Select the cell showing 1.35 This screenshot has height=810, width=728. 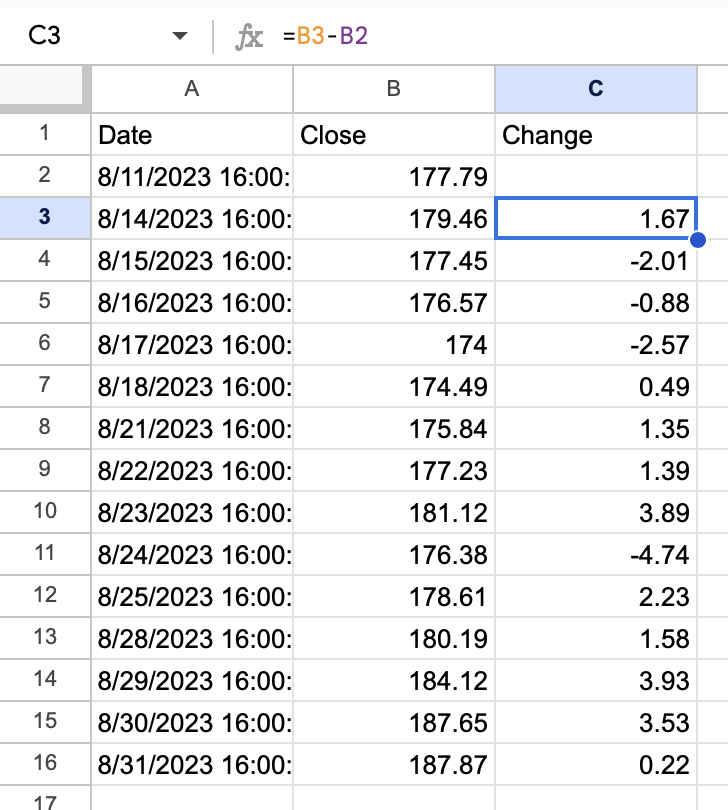click(596, 428)
